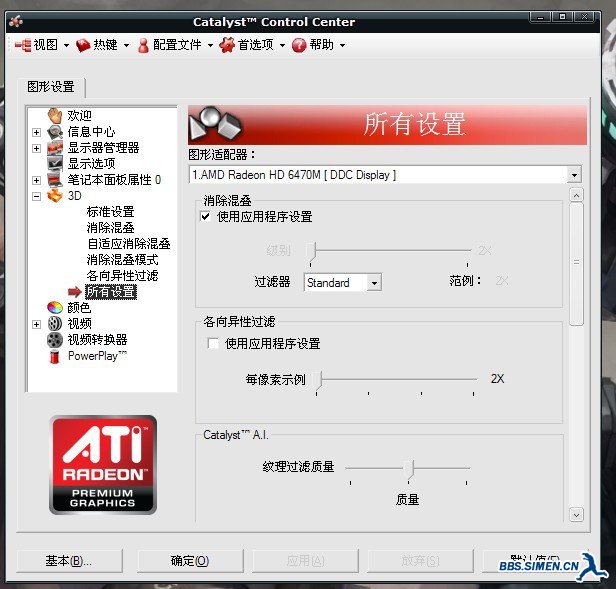Open the 视图 menu dropdown arrow
616x589 pixels.
coord(66,46)
